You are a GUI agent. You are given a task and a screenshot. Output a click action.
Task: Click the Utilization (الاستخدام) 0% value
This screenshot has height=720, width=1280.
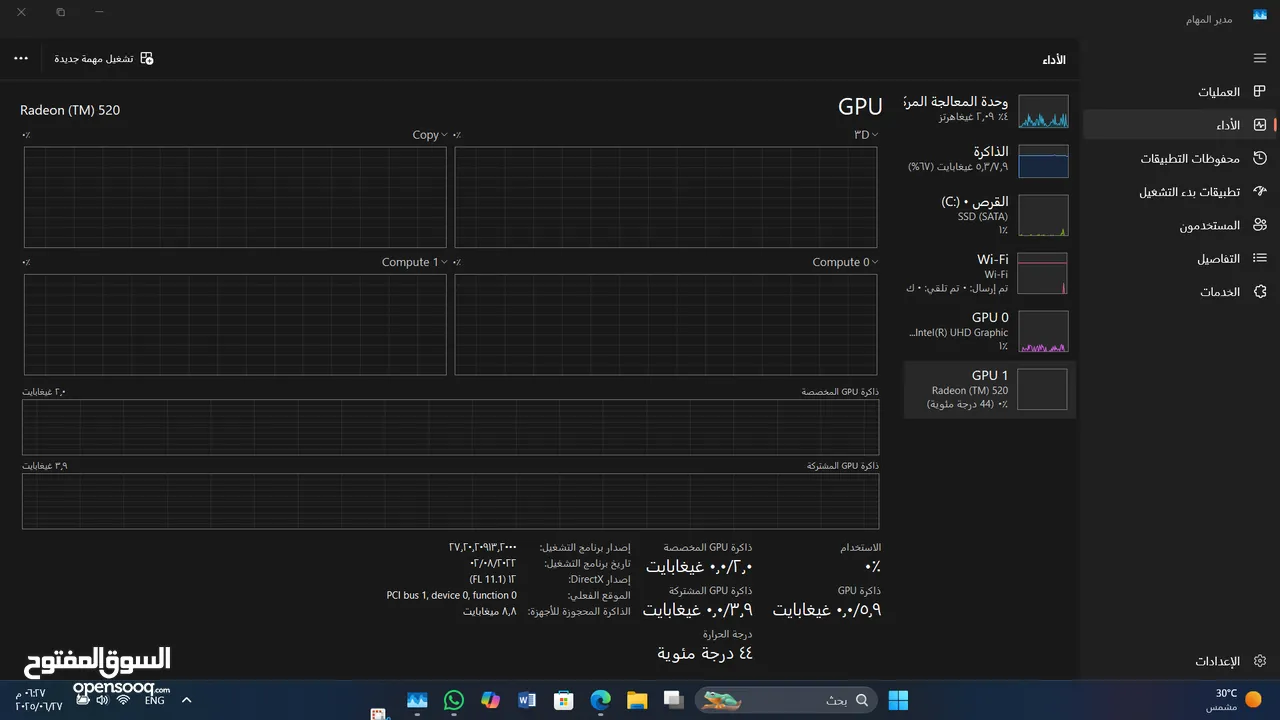click(x=873, y=566)
